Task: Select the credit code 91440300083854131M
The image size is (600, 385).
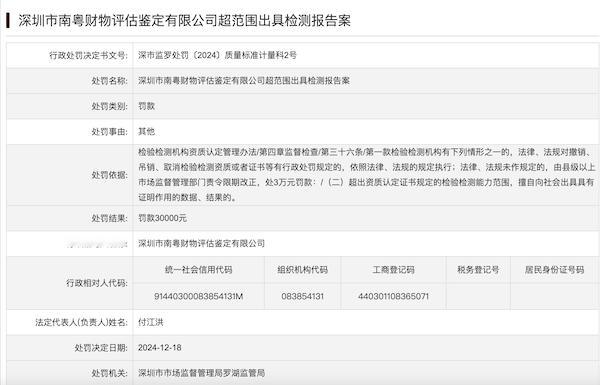Action: click(199, 297)
